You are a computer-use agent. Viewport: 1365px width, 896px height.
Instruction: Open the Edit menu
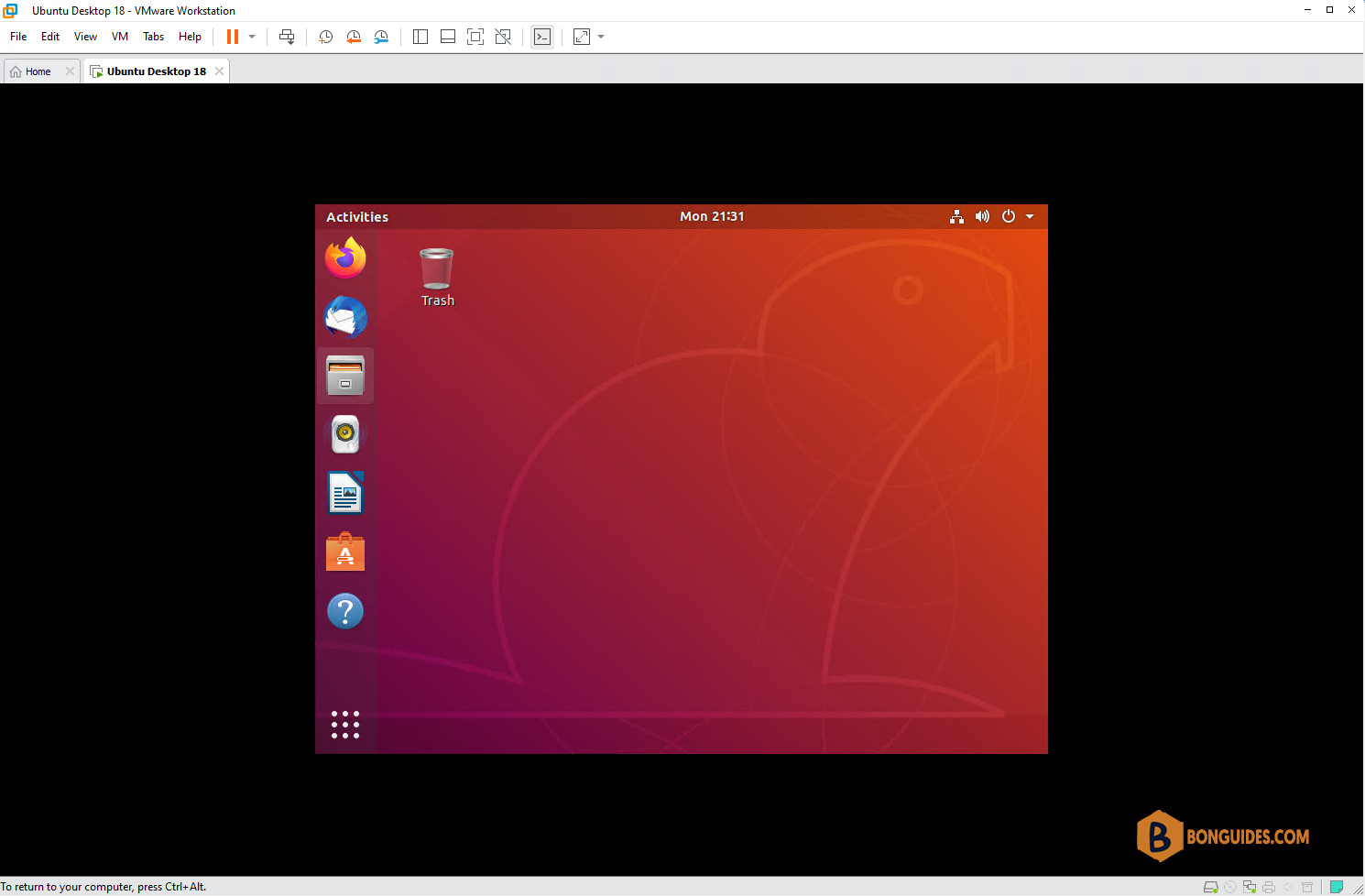pos(50,37)
